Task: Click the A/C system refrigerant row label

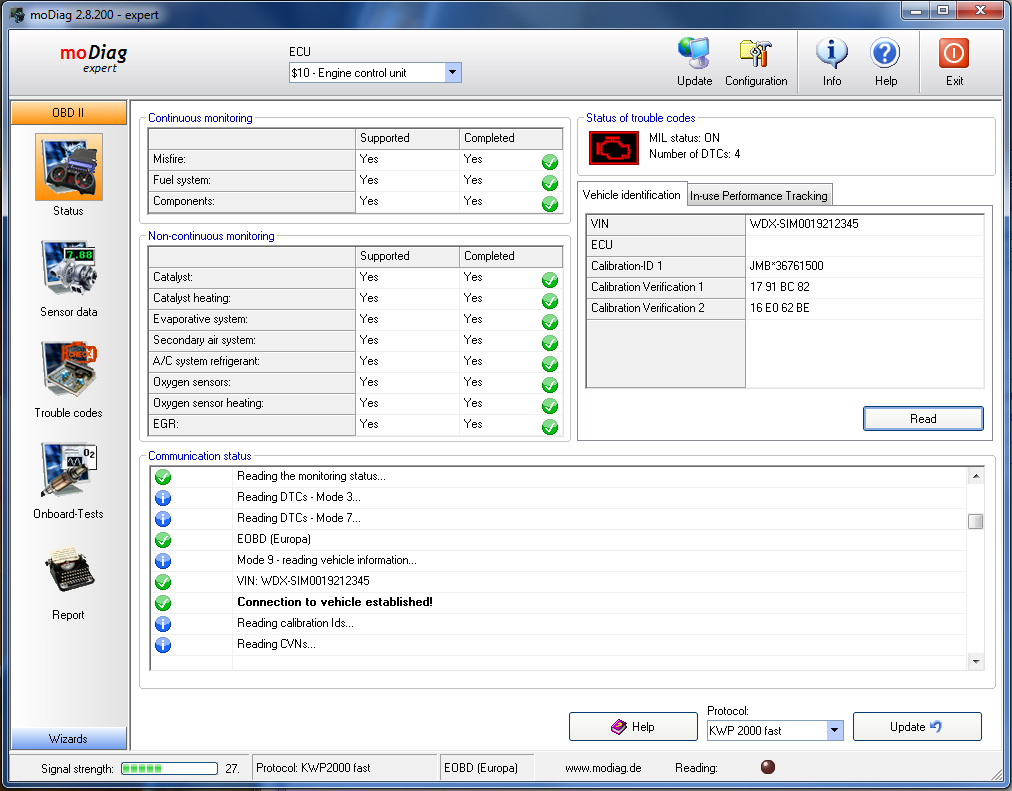Action: (x=252, y=361)
